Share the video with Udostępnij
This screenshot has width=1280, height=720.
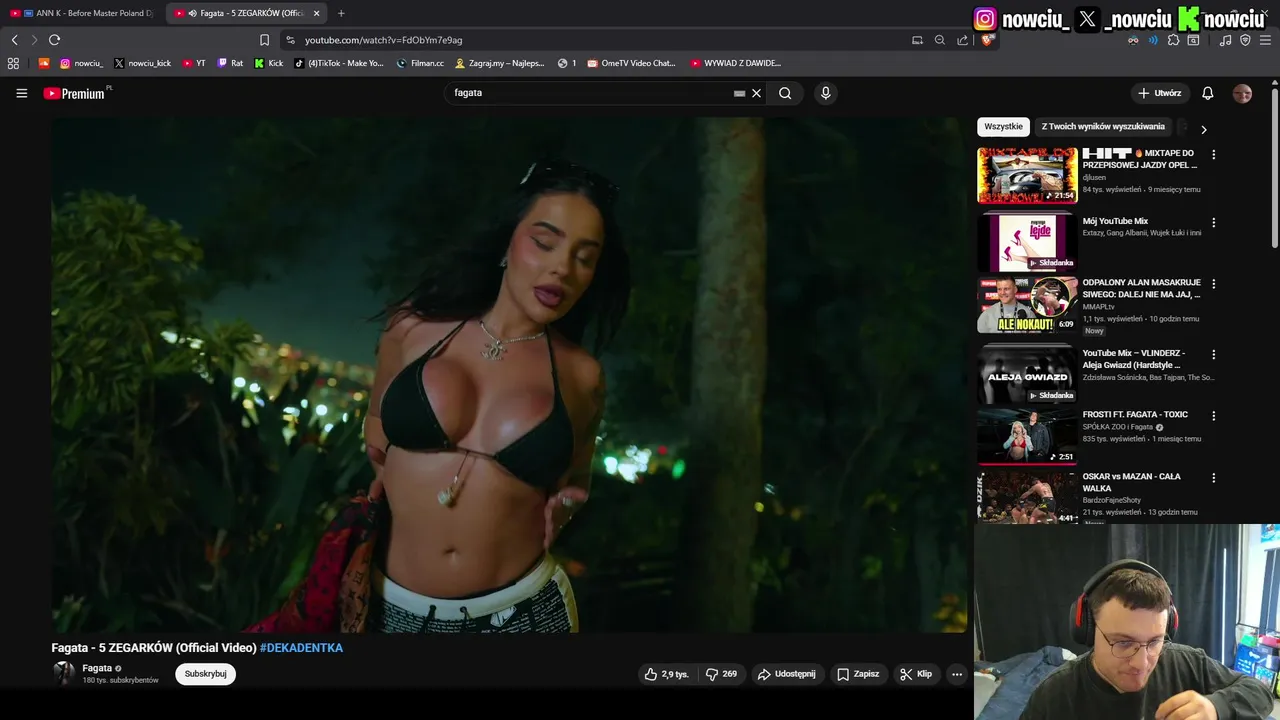[786, 674]
